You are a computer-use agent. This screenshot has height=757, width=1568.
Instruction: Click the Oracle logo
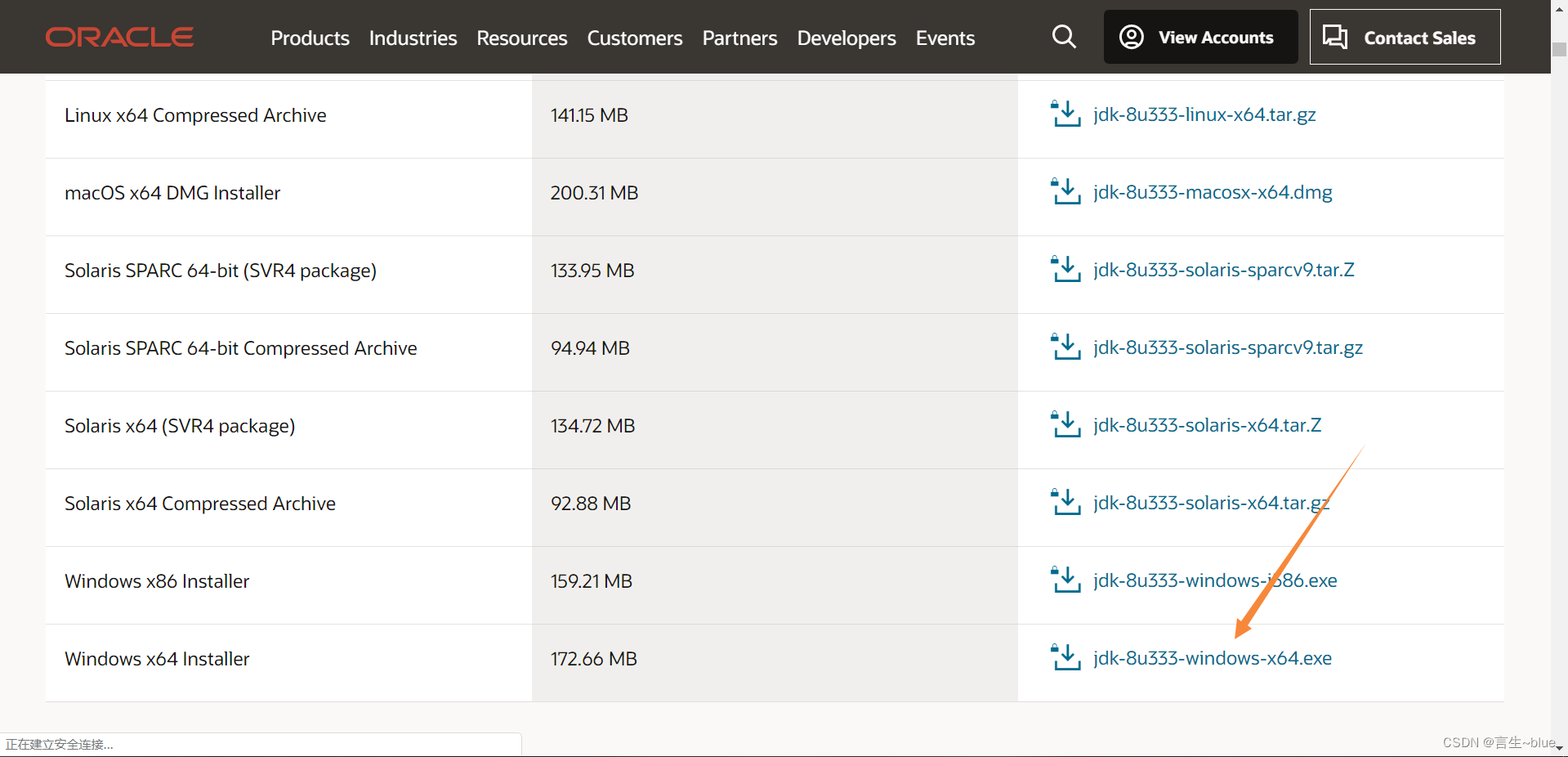[x=119, y=38]
